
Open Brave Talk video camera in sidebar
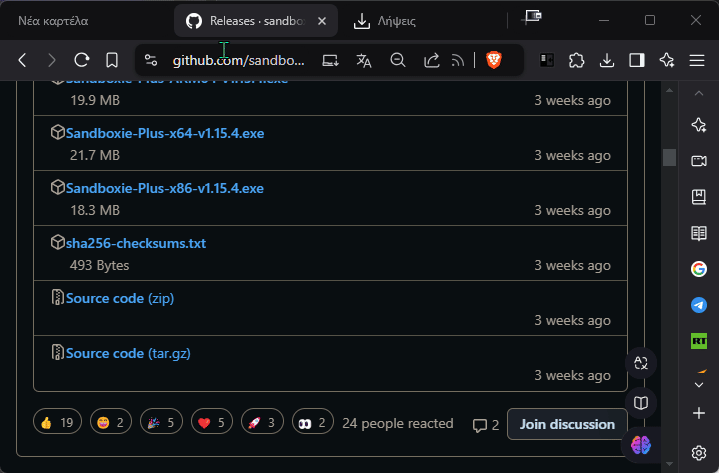pyautogui.click(x=699, y=161)
